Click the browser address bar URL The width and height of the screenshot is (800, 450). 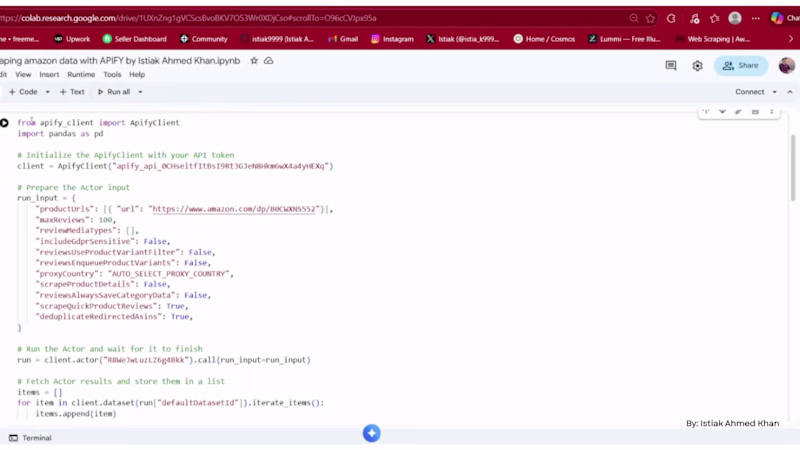(189, 18)
